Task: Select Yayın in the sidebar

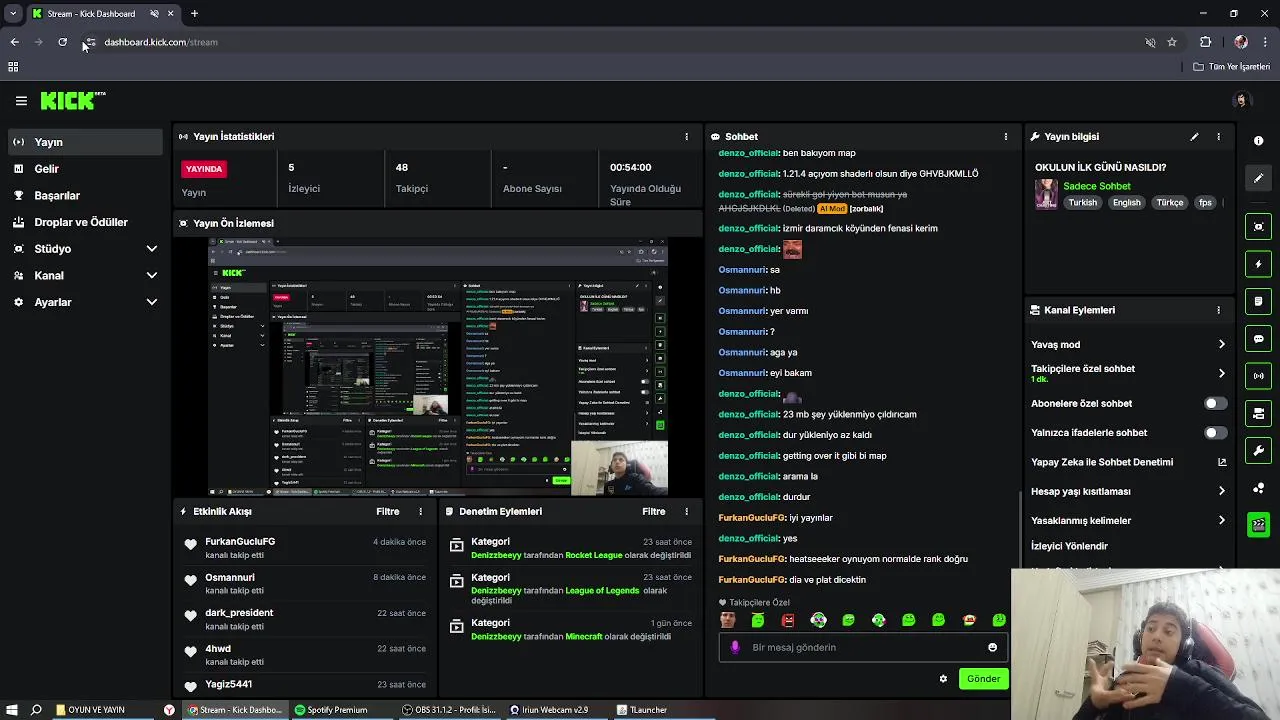Action: 85,142
